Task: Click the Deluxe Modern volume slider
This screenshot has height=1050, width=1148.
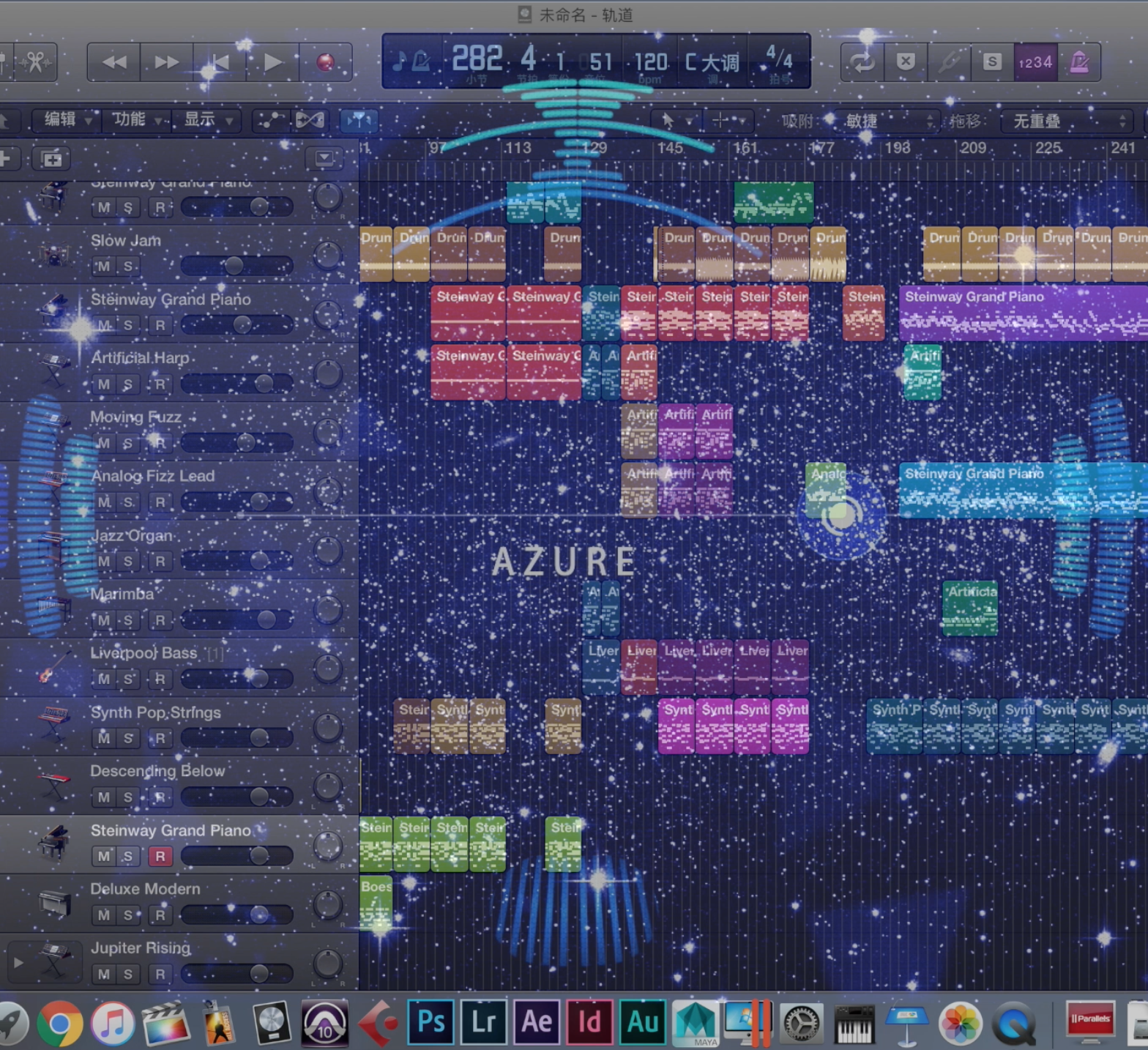Action: pos(236,915)
